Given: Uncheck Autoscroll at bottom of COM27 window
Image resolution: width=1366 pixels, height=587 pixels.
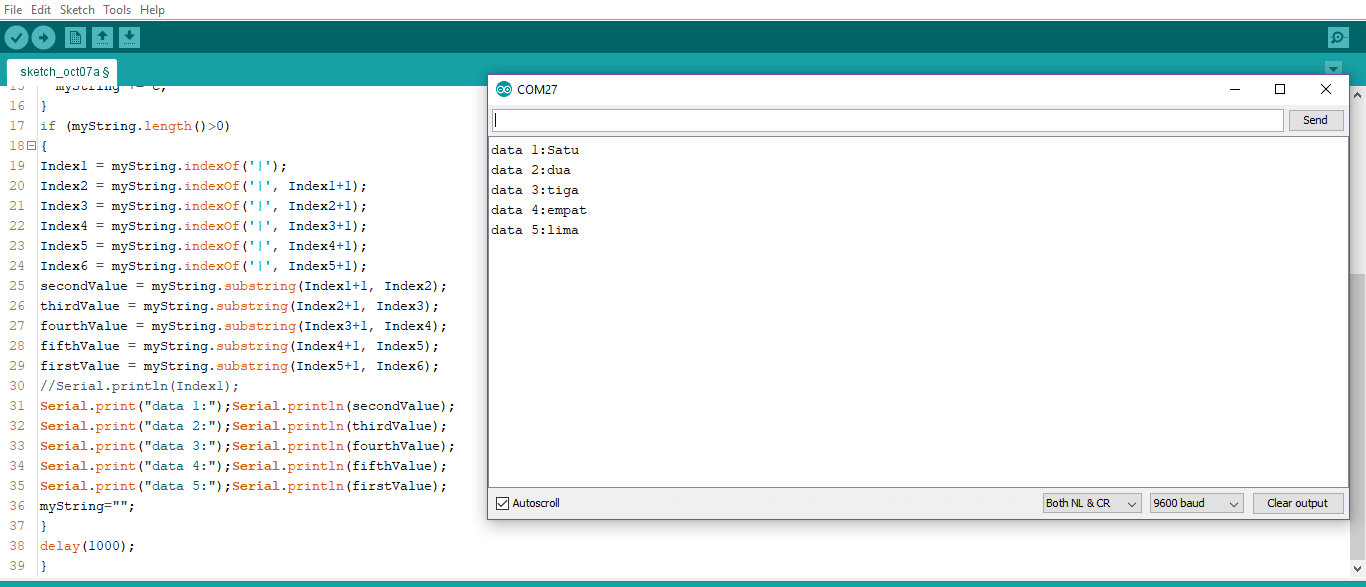Looking at the screenshot, I should 502,503.
